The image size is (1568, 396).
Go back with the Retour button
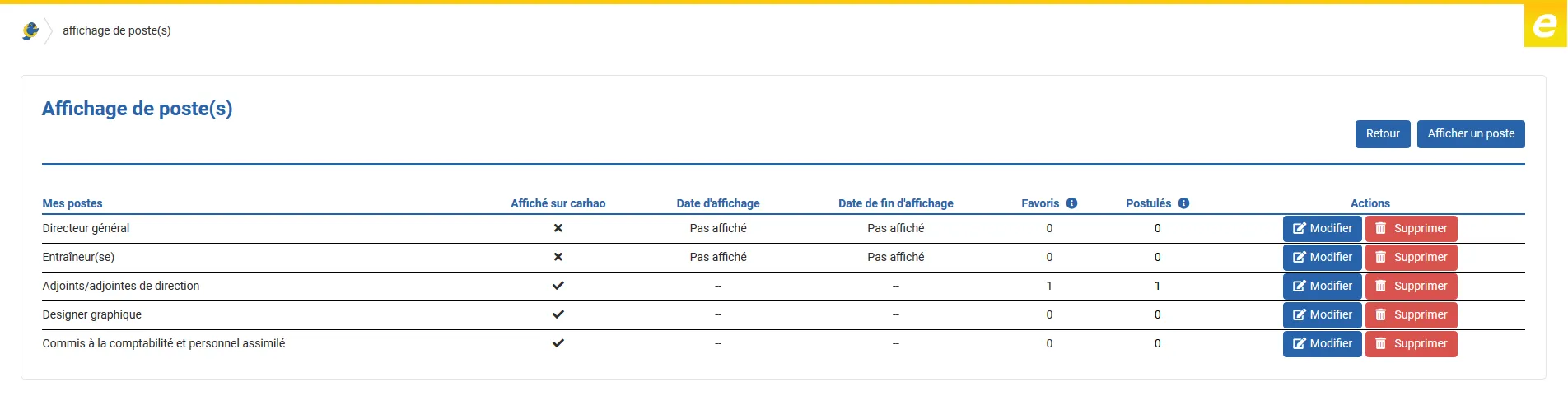click(x=1383, y=134)
